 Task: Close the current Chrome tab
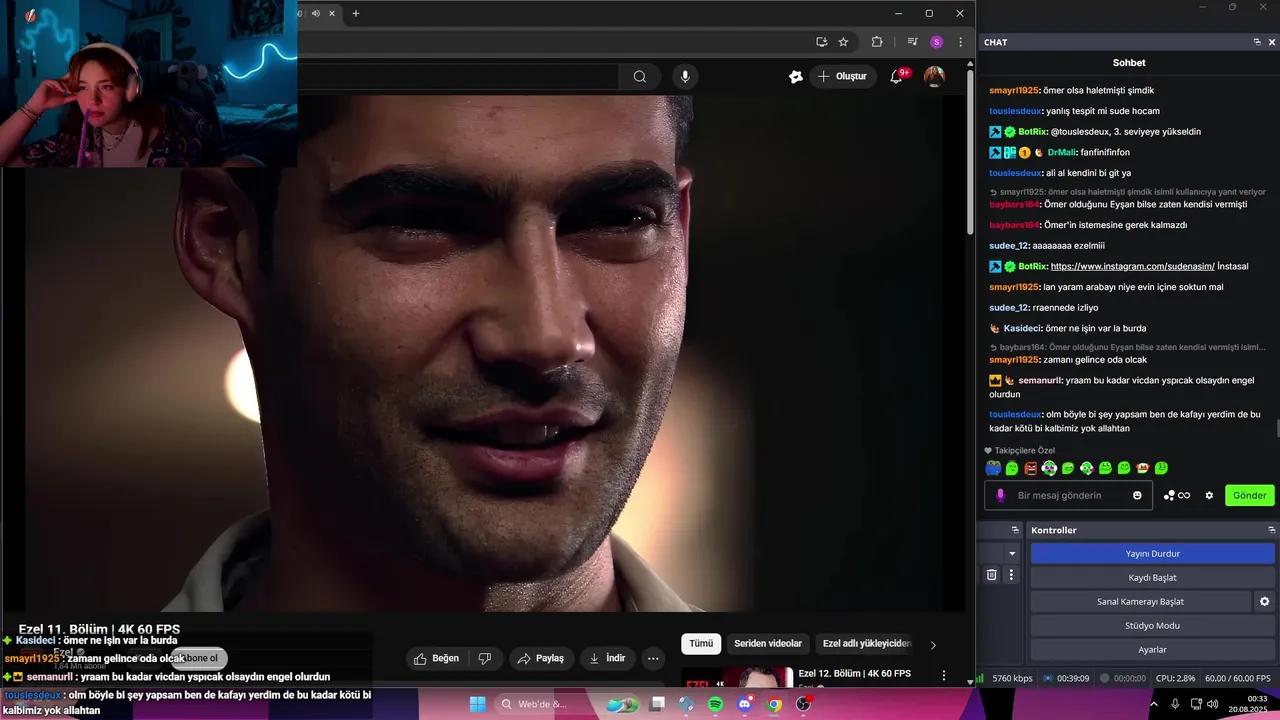point(332,13)
